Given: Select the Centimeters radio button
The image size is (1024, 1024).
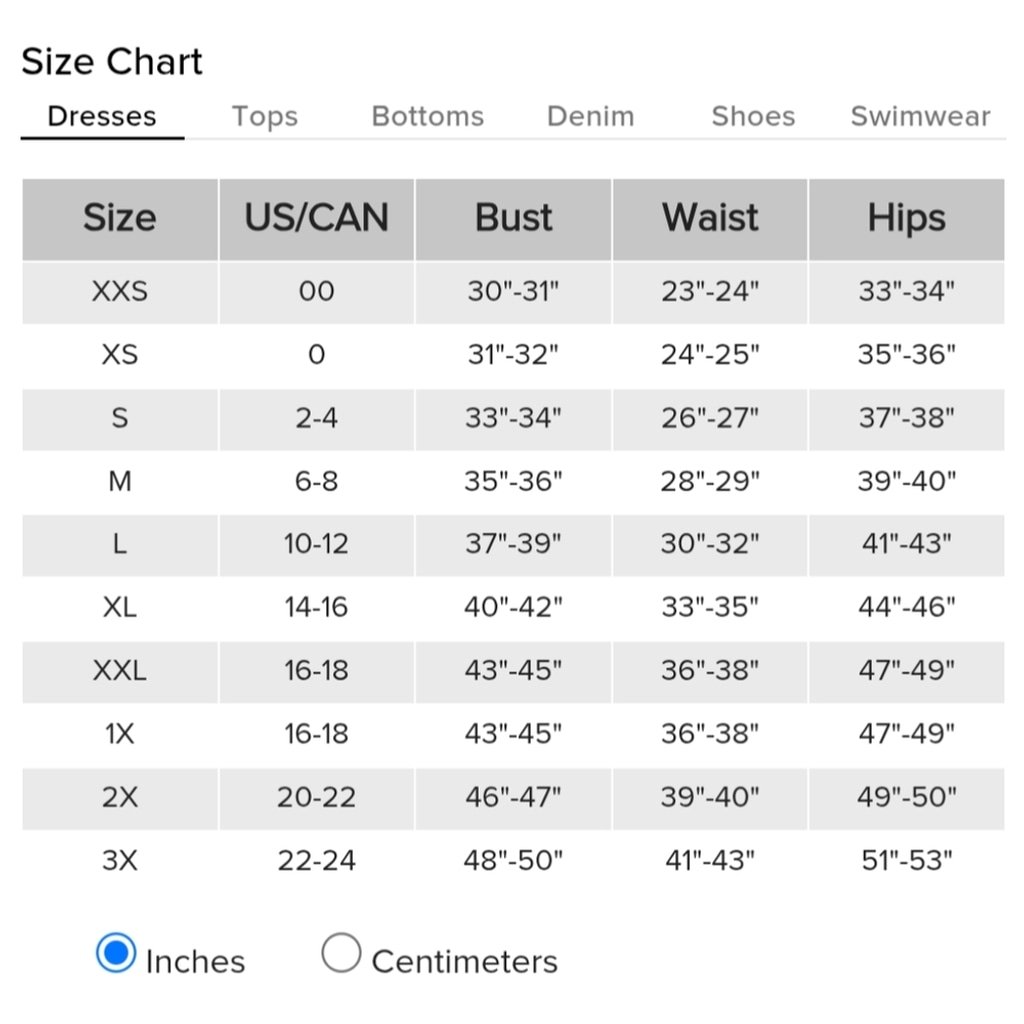Looking at the screenshot, I should (x=341, y=953).
